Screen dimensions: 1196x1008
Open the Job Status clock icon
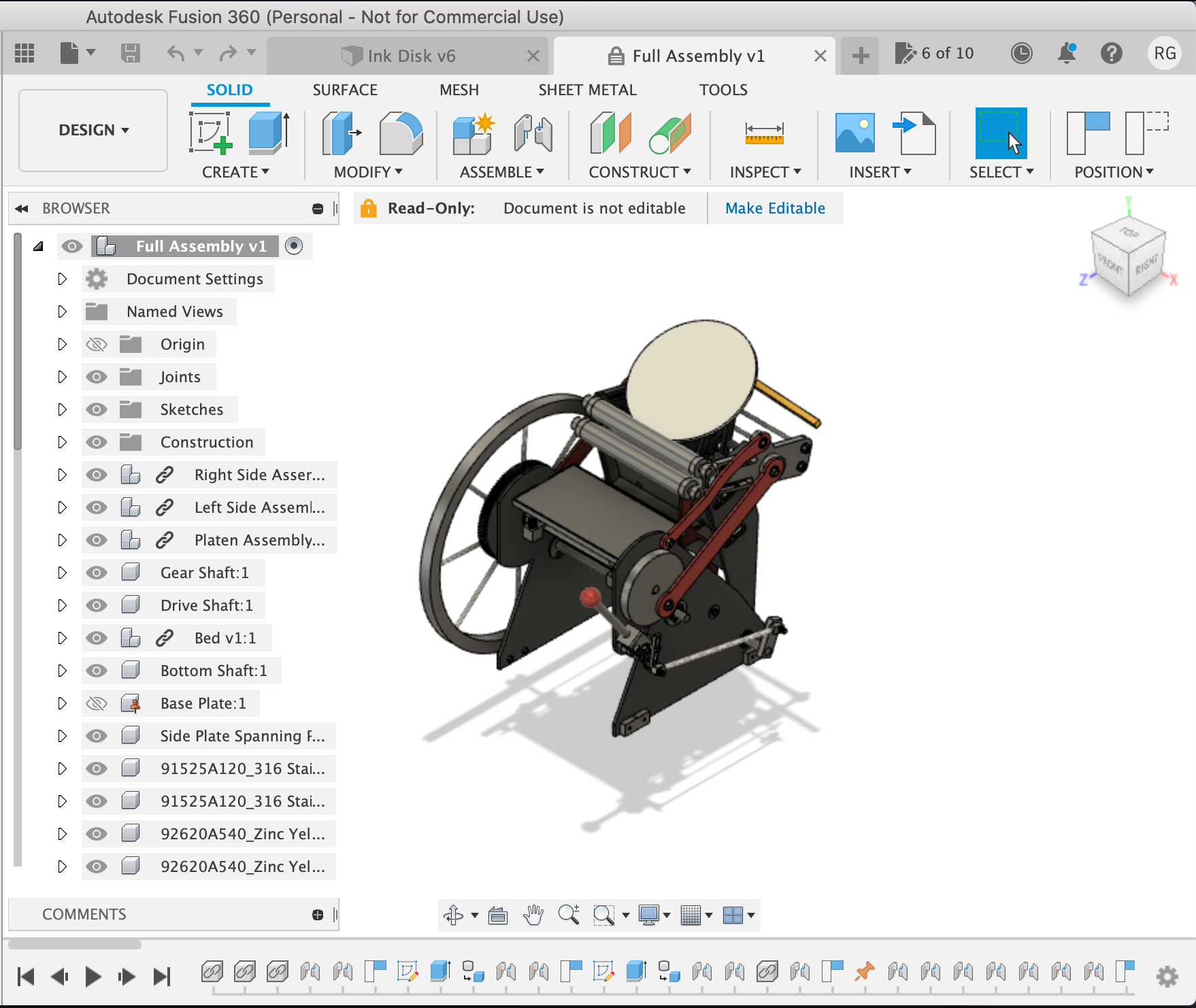[x=1021, y=53]
